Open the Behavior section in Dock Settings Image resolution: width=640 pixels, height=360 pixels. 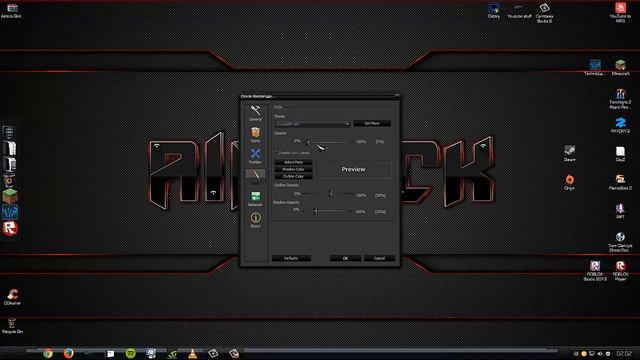(256, 198)
